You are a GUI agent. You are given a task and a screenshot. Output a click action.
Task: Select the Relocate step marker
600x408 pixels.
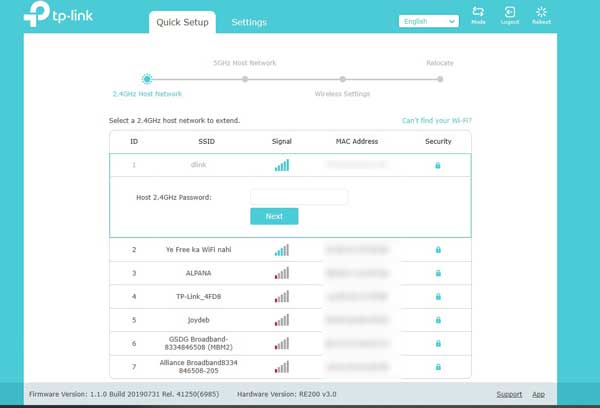[x=440, y=79]
